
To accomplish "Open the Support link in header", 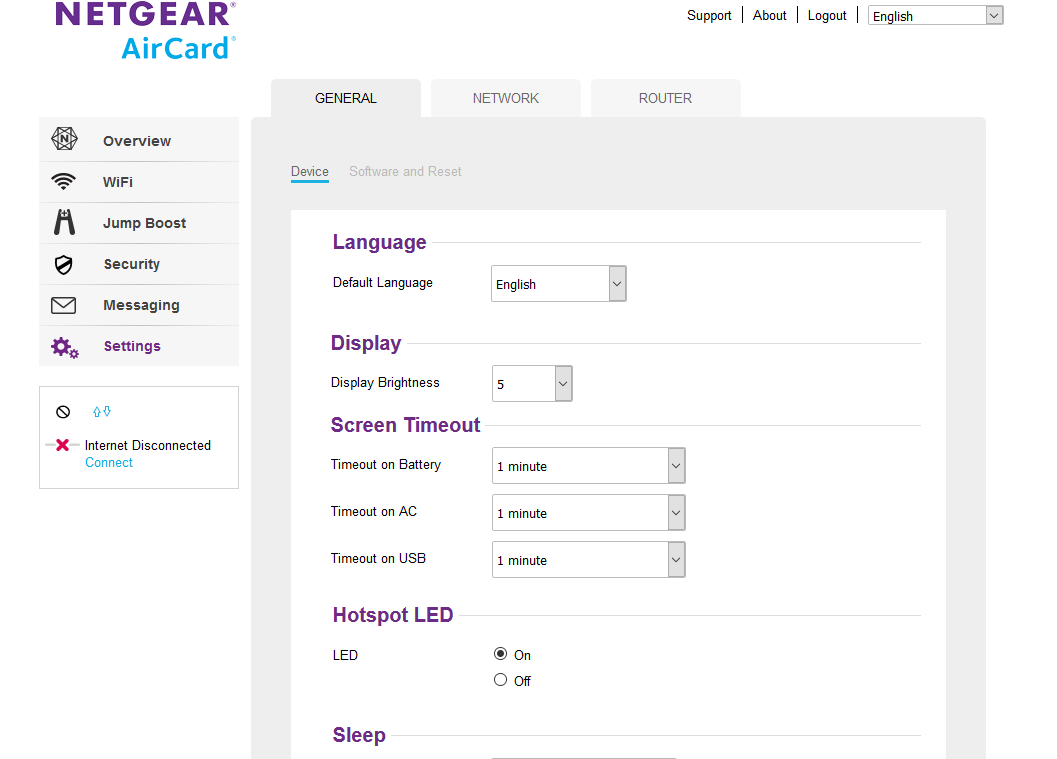I will coord(709,15).
